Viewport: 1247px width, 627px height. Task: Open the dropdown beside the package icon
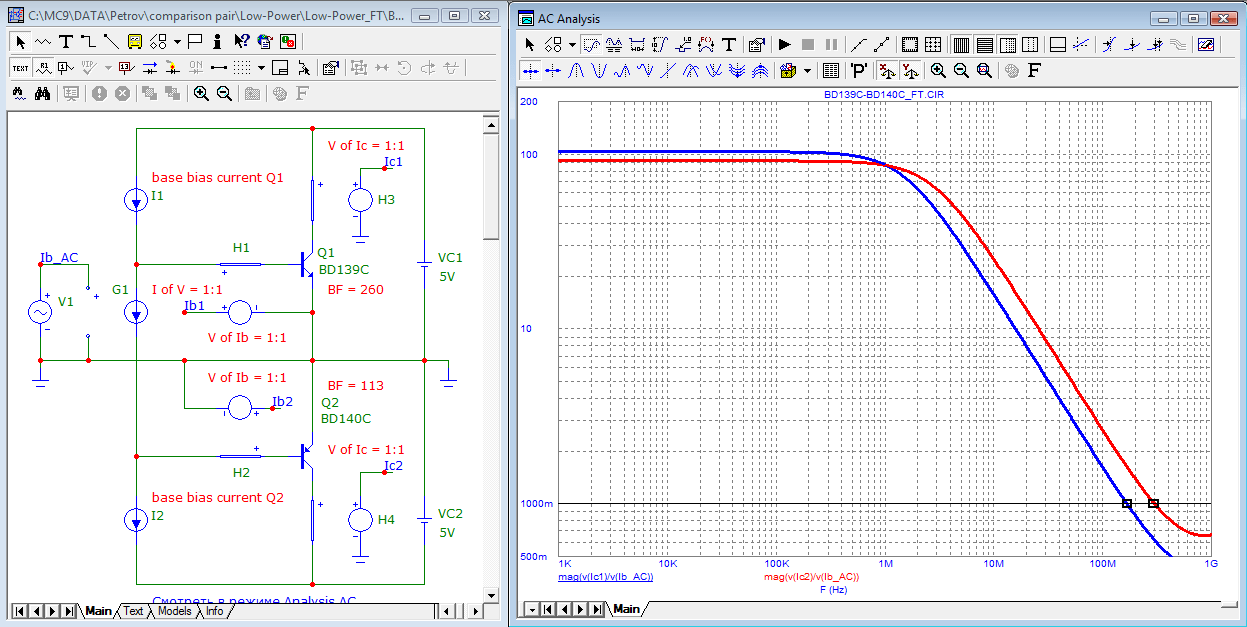click(x=805, y=71)
